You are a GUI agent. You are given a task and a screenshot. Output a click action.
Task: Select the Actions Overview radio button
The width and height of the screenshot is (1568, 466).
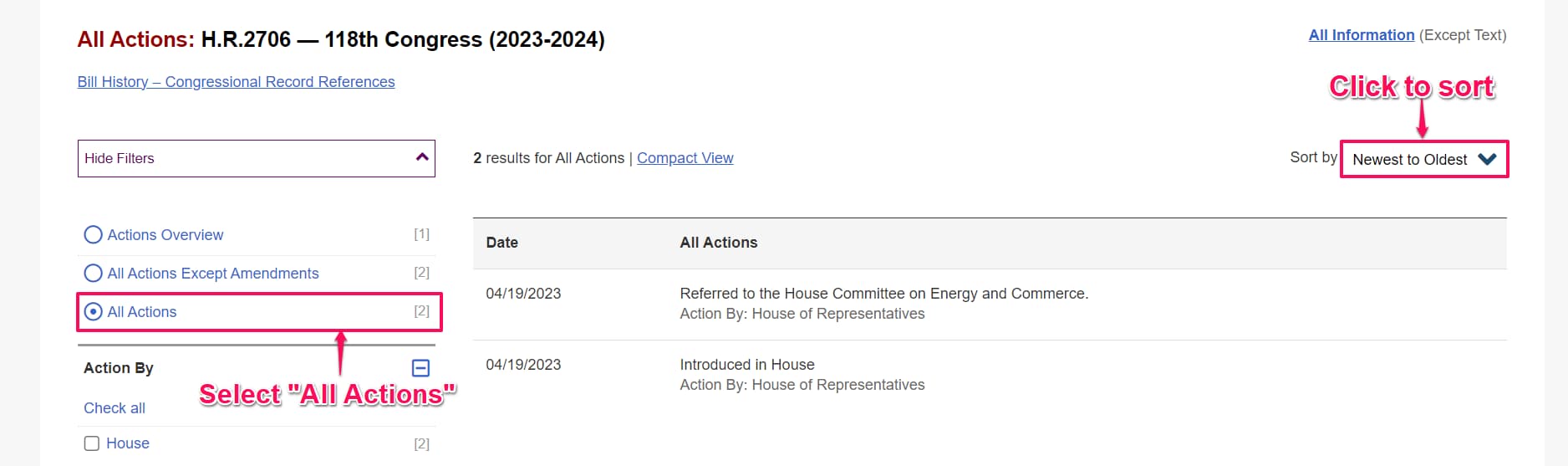(x=94, y=235)
